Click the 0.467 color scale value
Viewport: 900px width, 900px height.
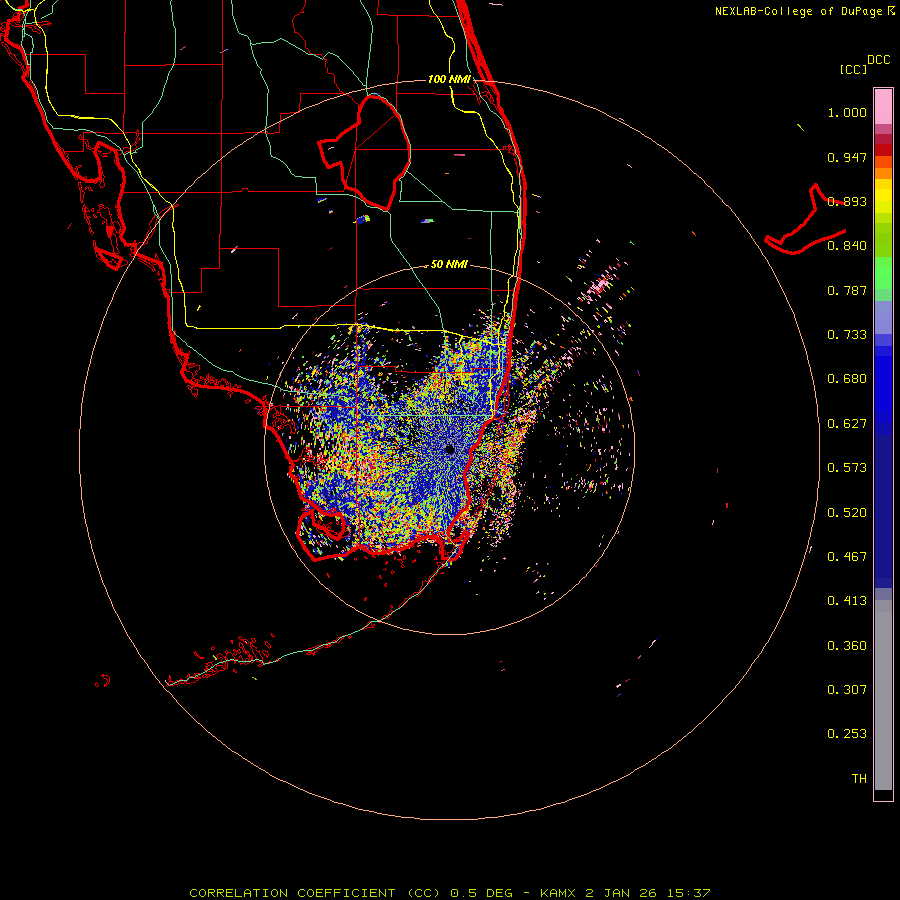coord(847,557)
